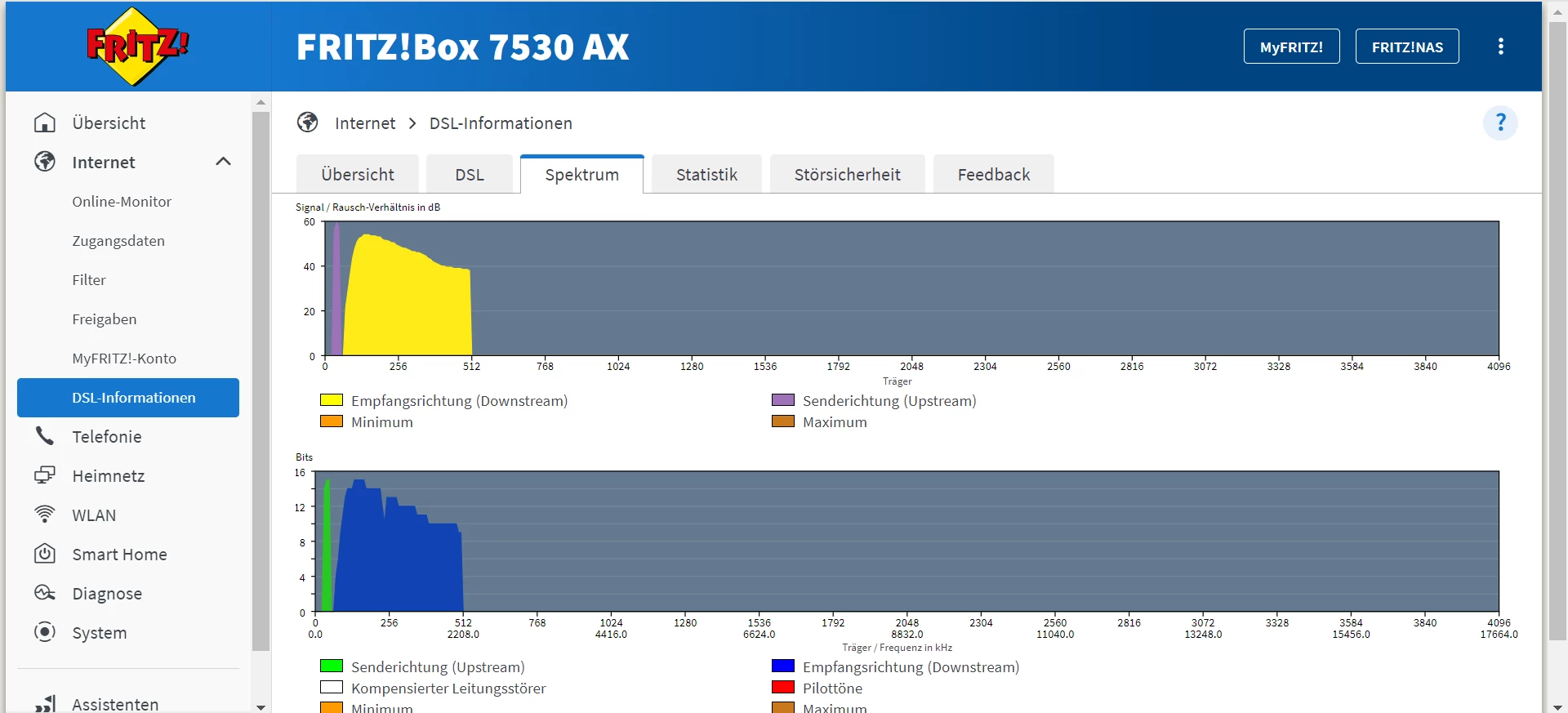Click the Wi-Fi icon beside WLAN
Image resolution: width=1568 pixels, height=713 pixels.
[45, 515]
